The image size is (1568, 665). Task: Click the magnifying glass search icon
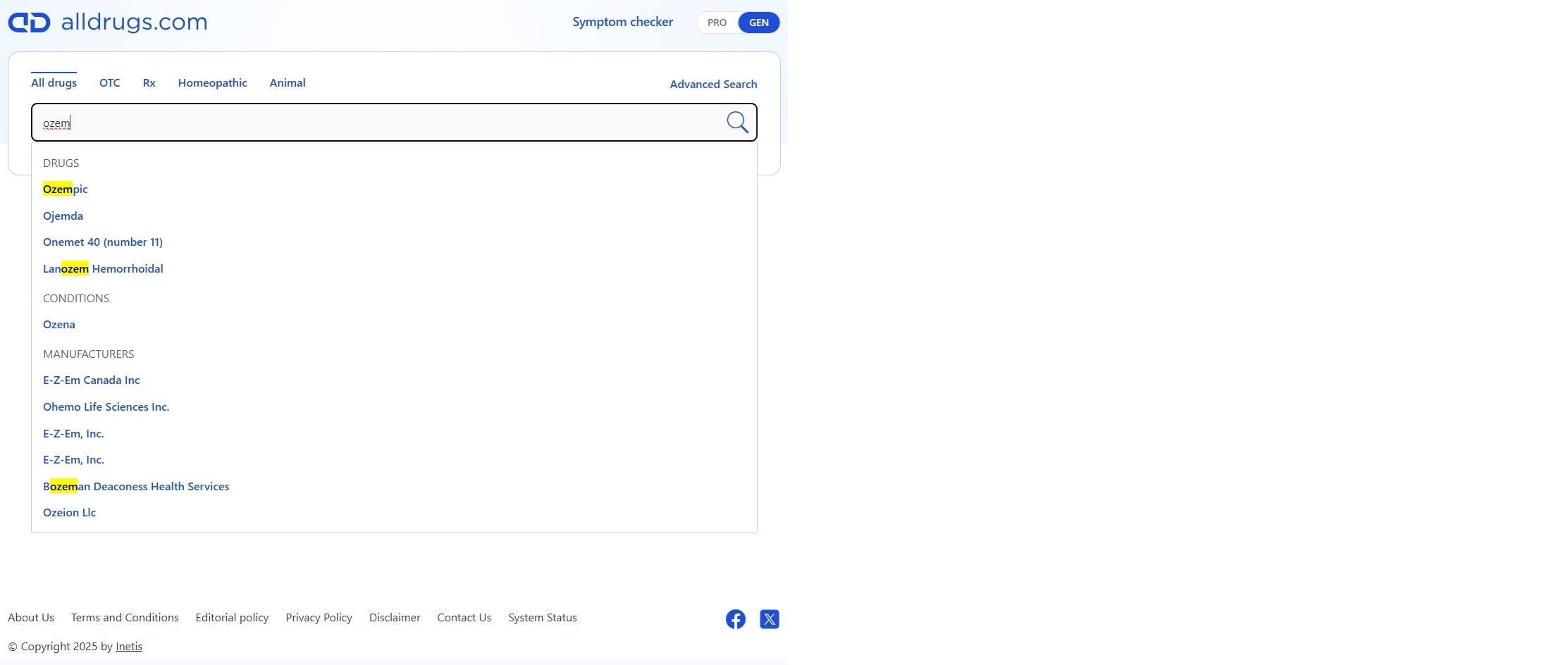(x=737, y=123)
